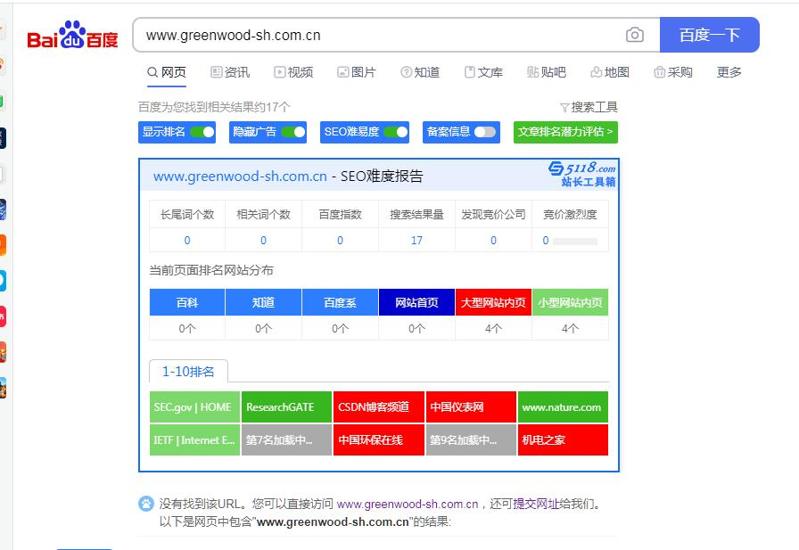799x550 pixels.
Task: Click the CSDN博客频道 ranking tile
Action: (x=379, y=407)
